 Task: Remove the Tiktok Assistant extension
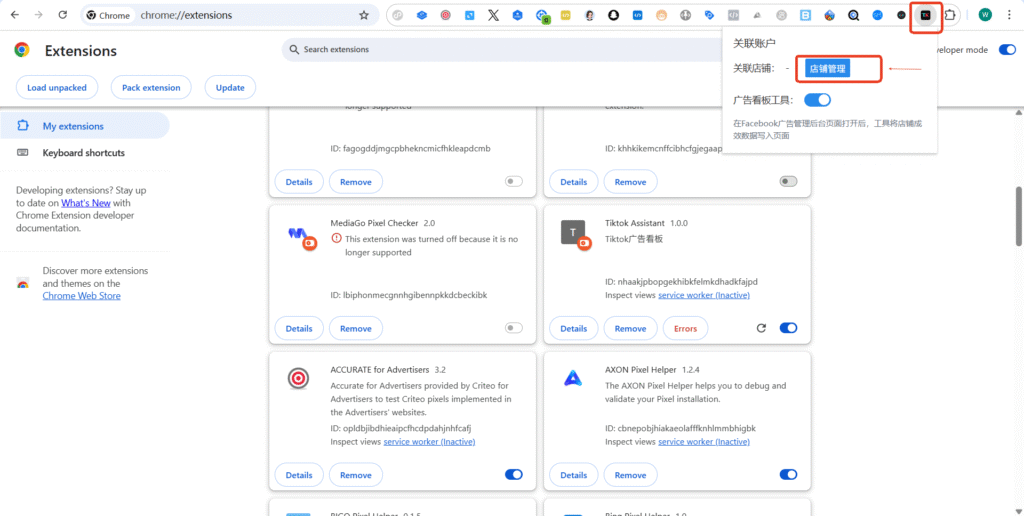click(x=630, y=329)
